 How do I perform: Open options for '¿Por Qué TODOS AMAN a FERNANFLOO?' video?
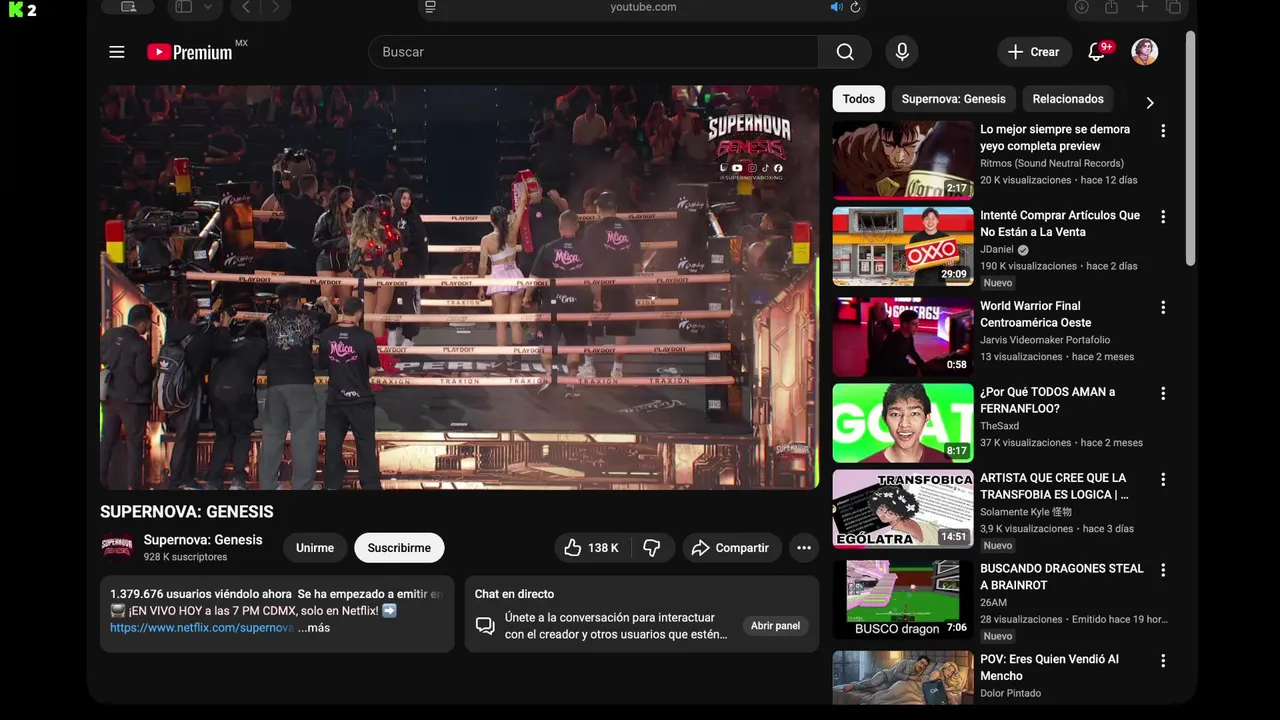tap(1163, 393)
